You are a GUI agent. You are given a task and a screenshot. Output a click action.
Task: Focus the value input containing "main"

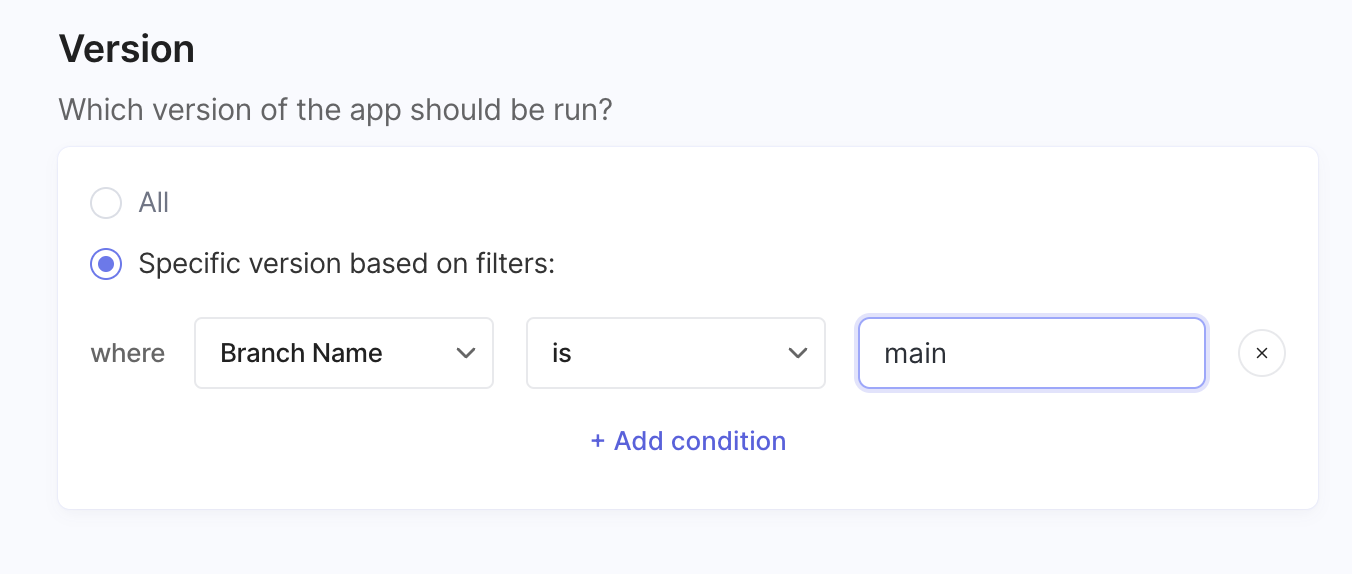click(x=1031, y=353)
